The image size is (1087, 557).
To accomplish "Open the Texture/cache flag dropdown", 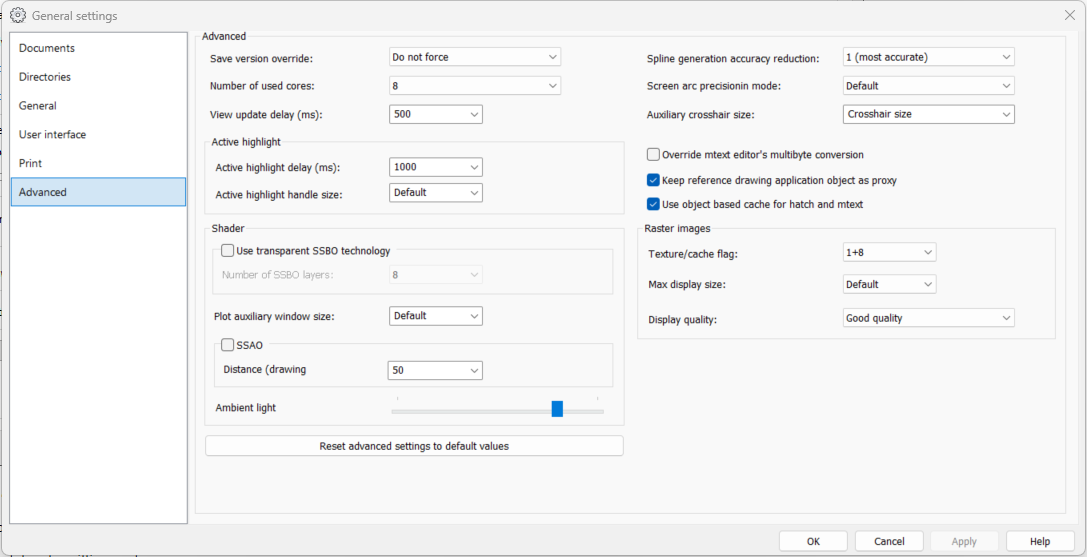I will tap(889, 253).
